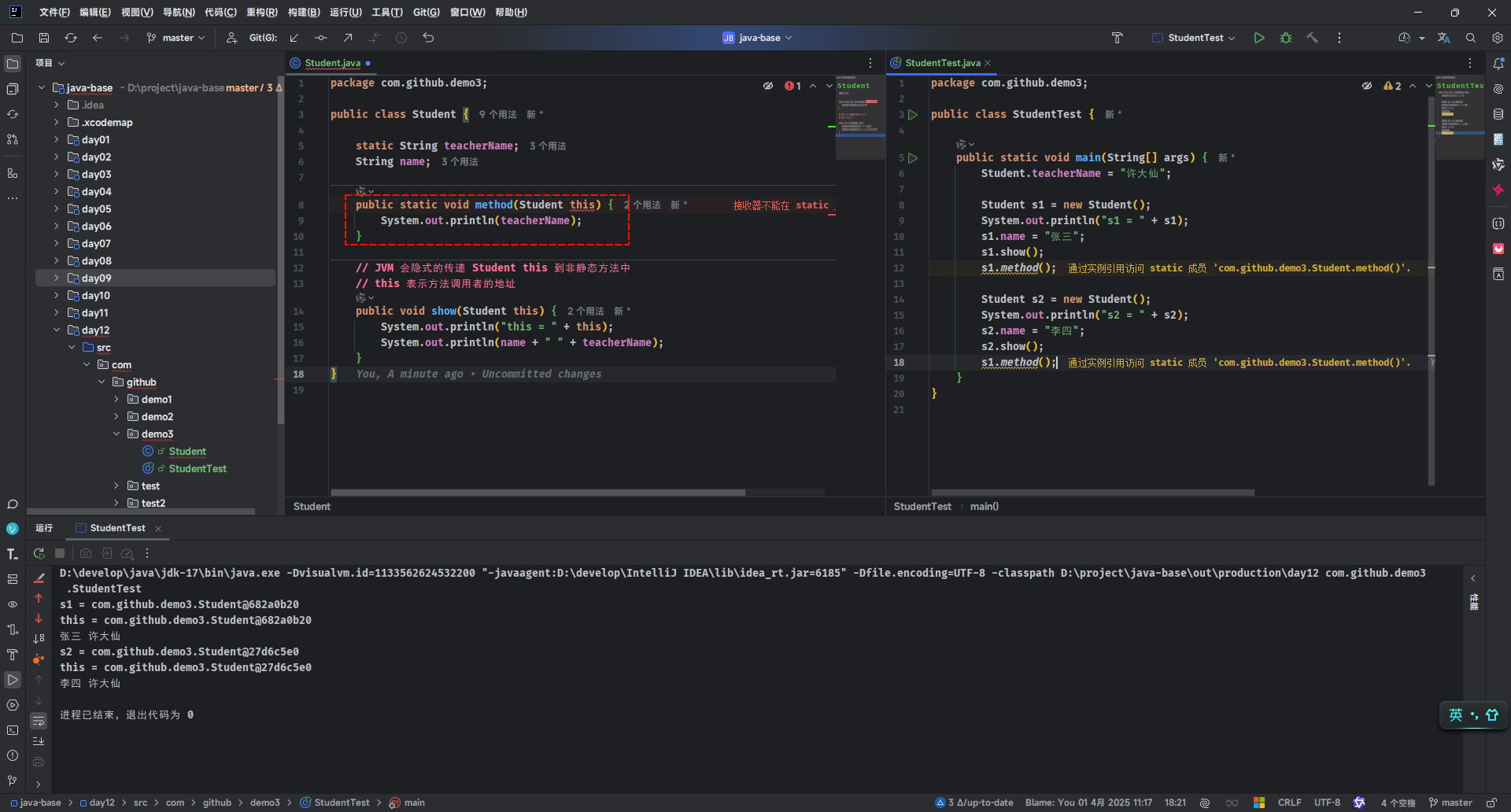
Task: Toggle inspection eye icon in Student.java editor
Action: (x=768, y=86)
